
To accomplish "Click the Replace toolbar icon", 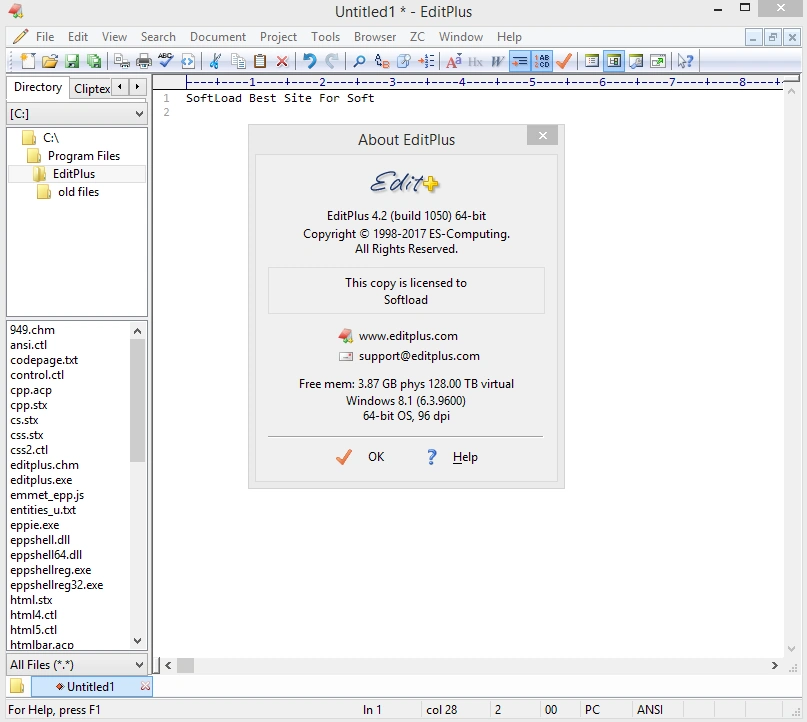I will click(381, 61).
